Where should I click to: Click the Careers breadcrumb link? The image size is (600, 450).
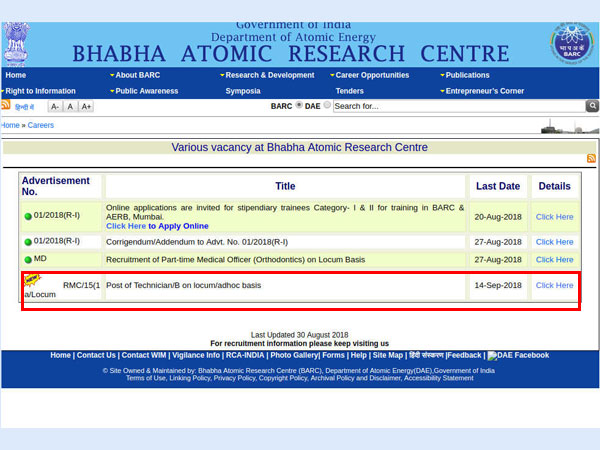tap(41, 125)
